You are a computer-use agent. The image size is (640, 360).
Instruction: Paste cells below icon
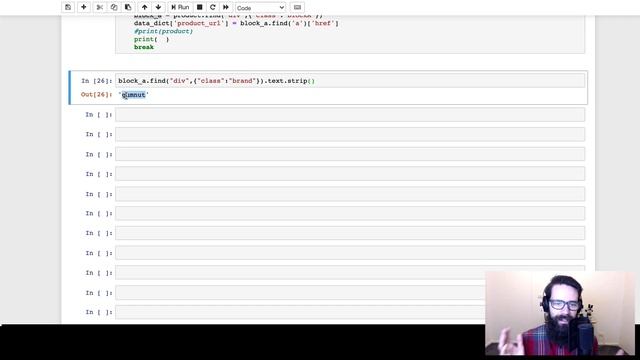(128, 7)
